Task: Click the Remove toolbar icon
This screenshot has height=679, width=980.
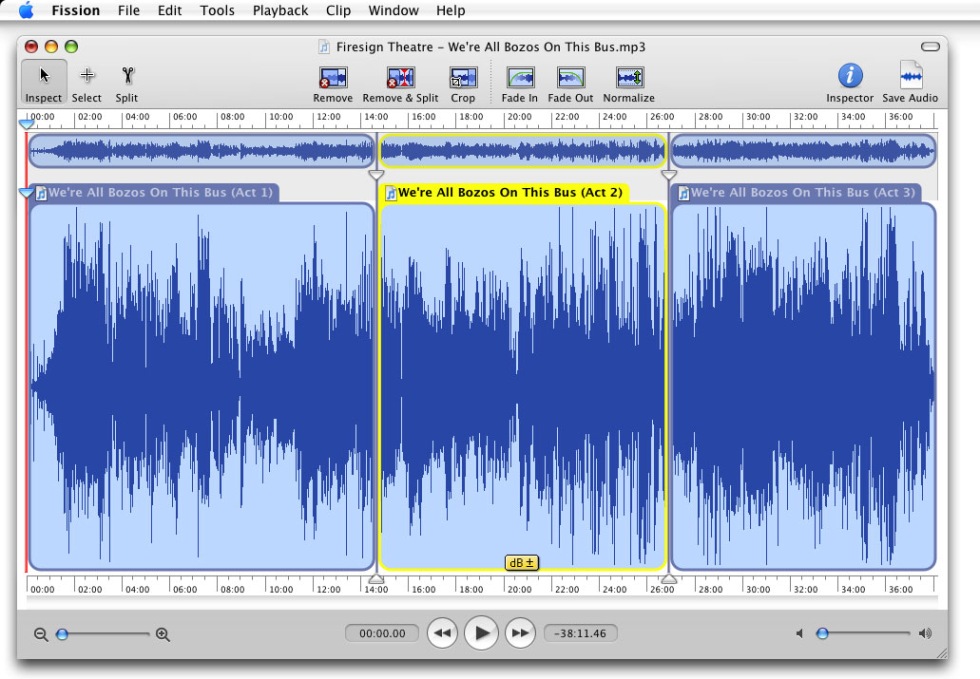Action: [x=332, y=78]
